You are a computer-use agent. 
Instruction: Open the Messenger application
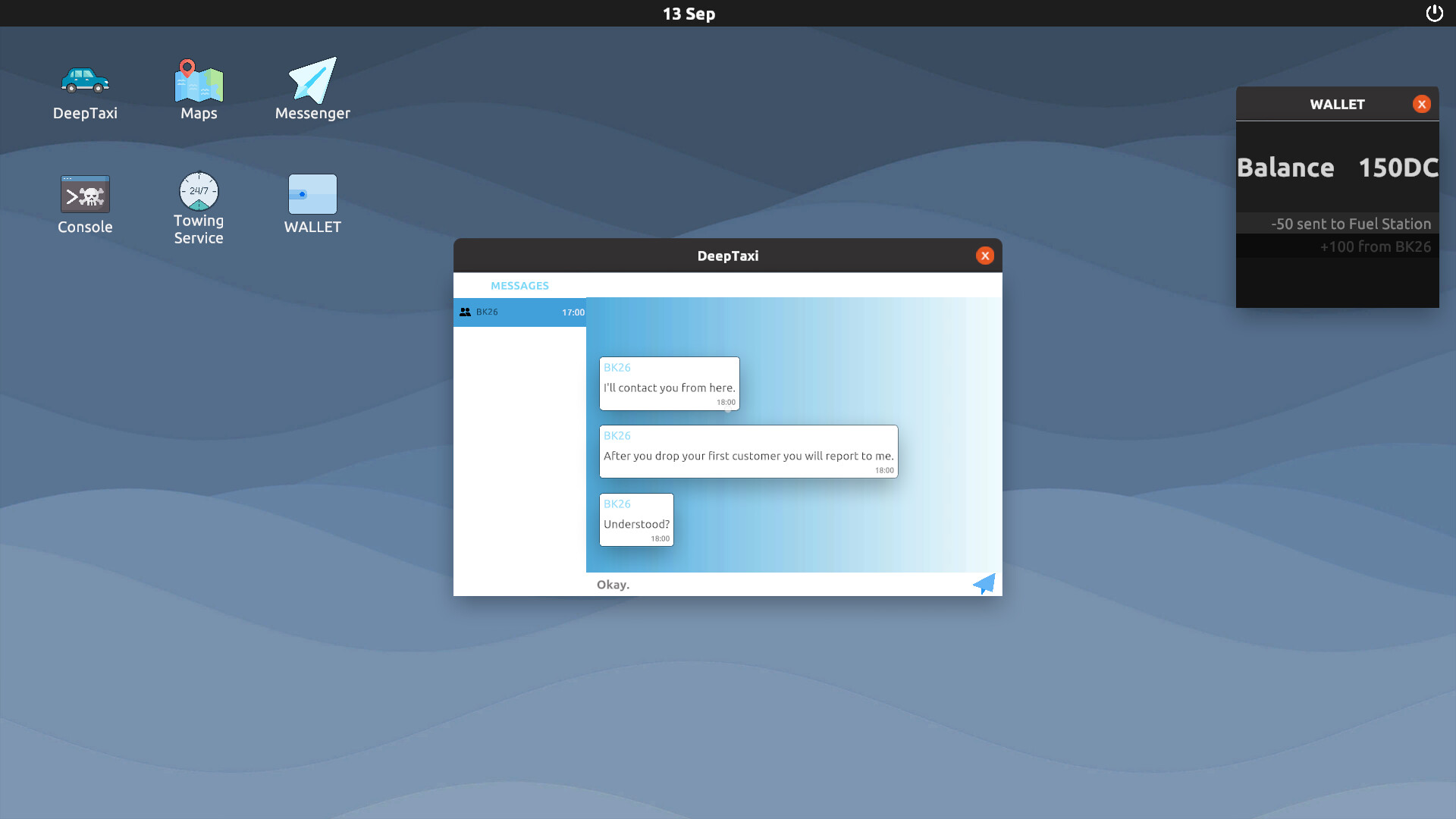[x=312, y=87]
